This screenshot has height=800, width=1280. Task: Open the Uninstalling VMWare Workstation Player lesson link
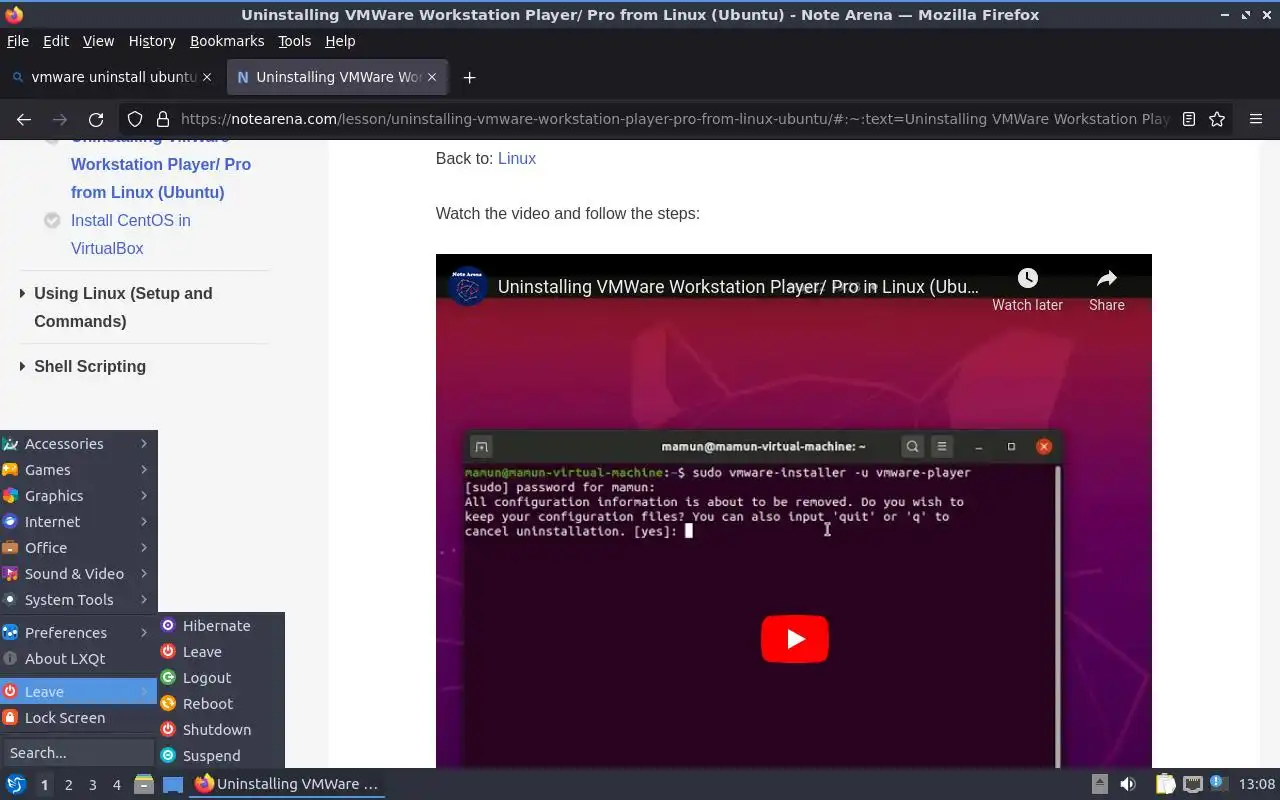pyautogui.click(x=161, y=166)
